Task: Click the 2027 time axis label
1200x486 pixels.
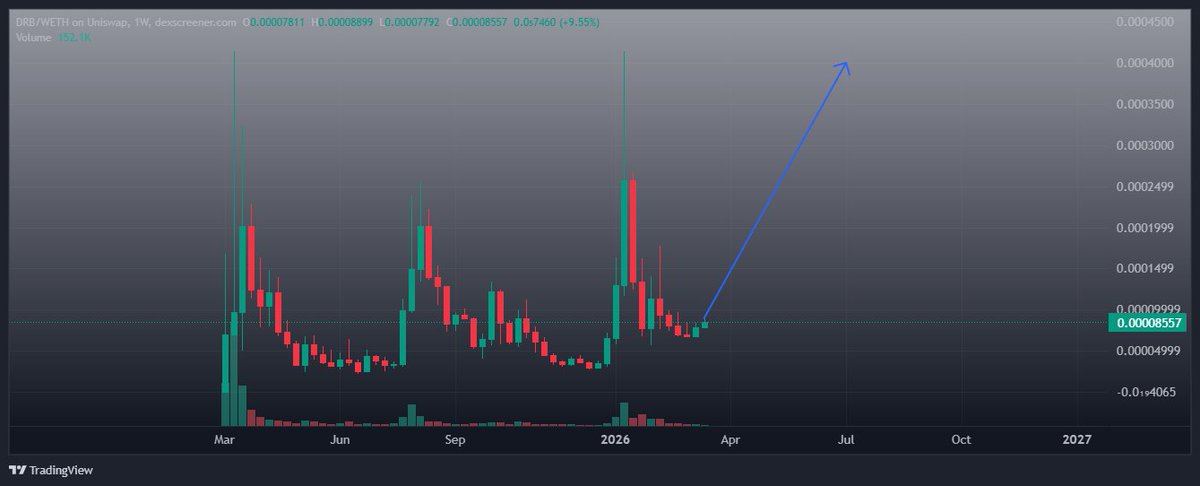Action: pyautogui.click(x=1077, y=439)
